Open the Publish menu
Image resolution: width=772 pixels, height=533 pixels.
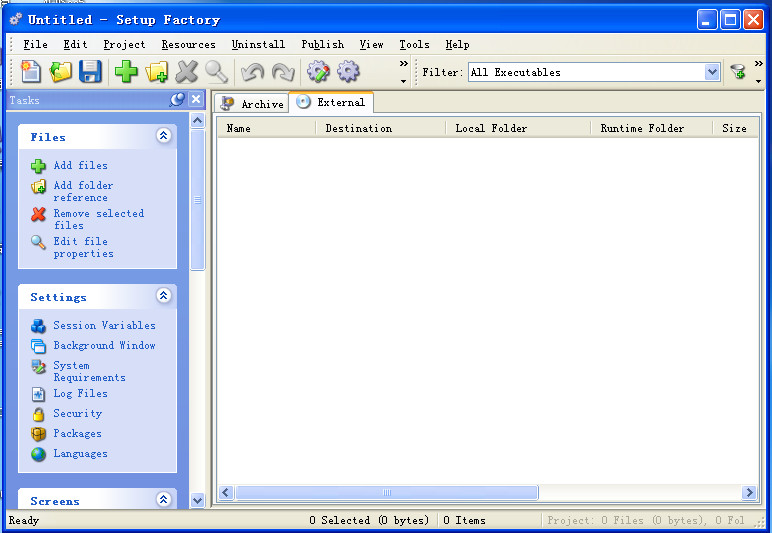[x=322, y=44]
